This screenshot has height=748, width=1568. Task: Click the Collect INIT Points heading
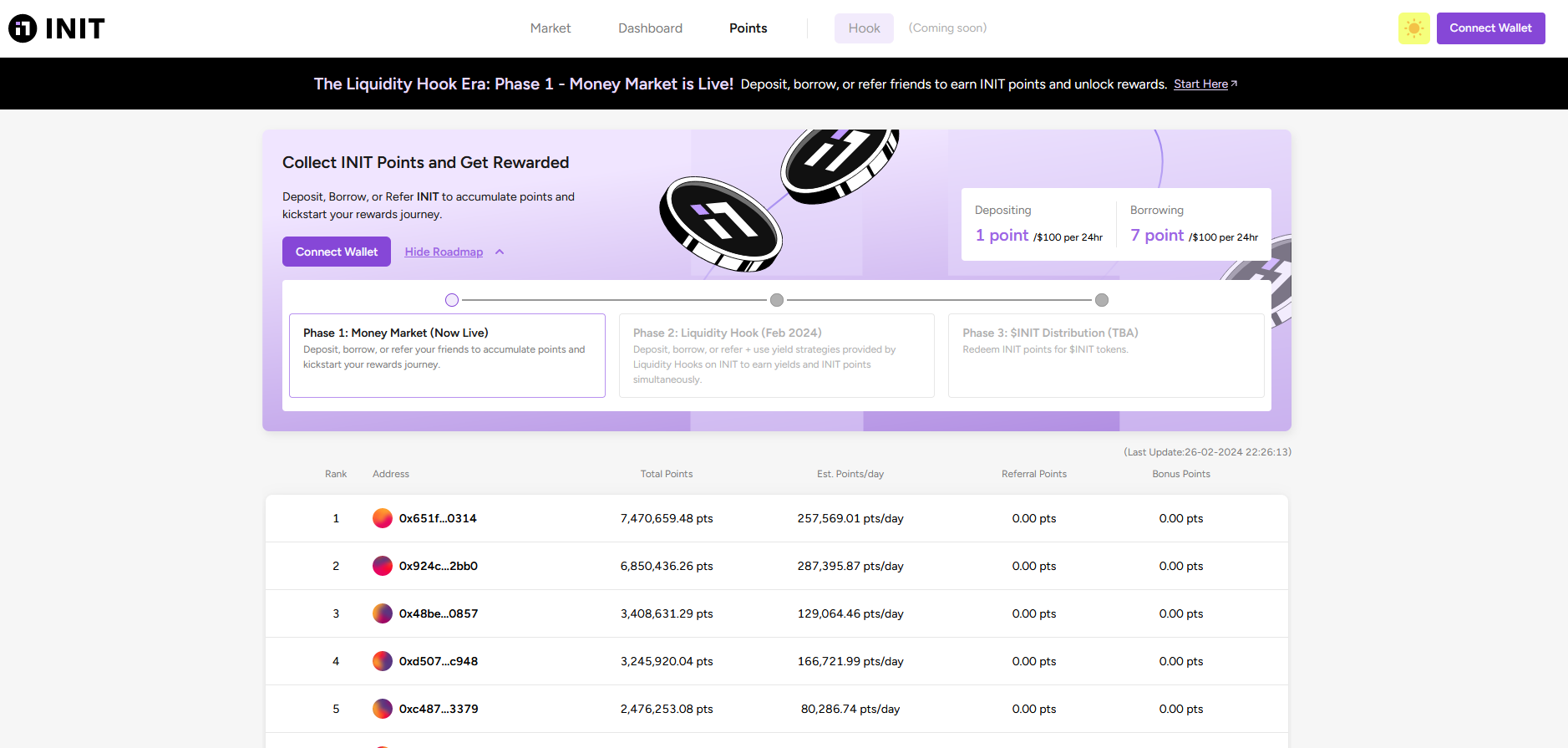425,163
